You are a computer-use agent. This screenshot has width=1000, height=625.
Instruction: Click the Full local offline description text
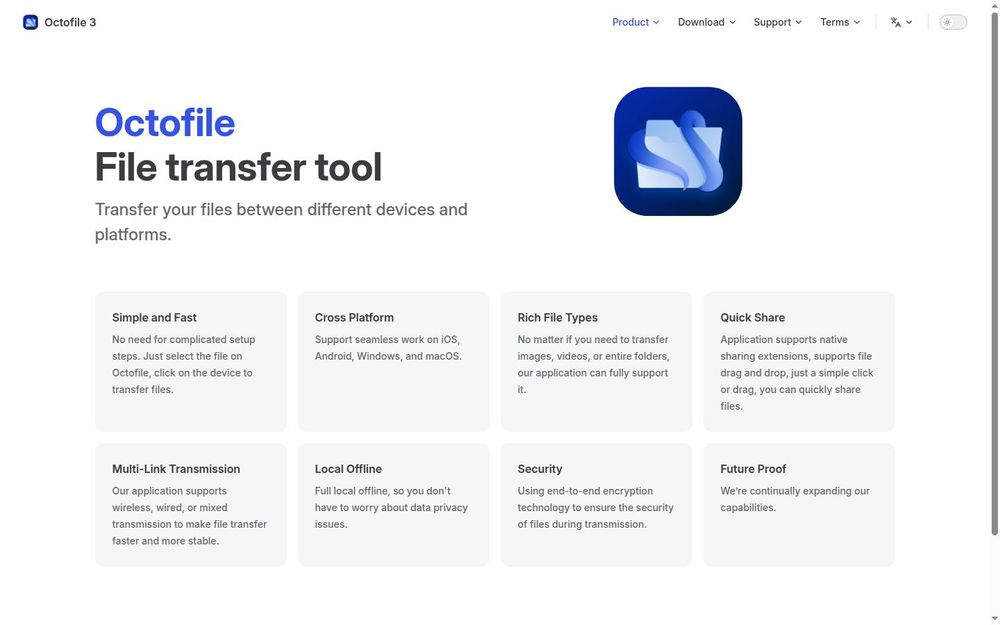(x=391, y=508)
